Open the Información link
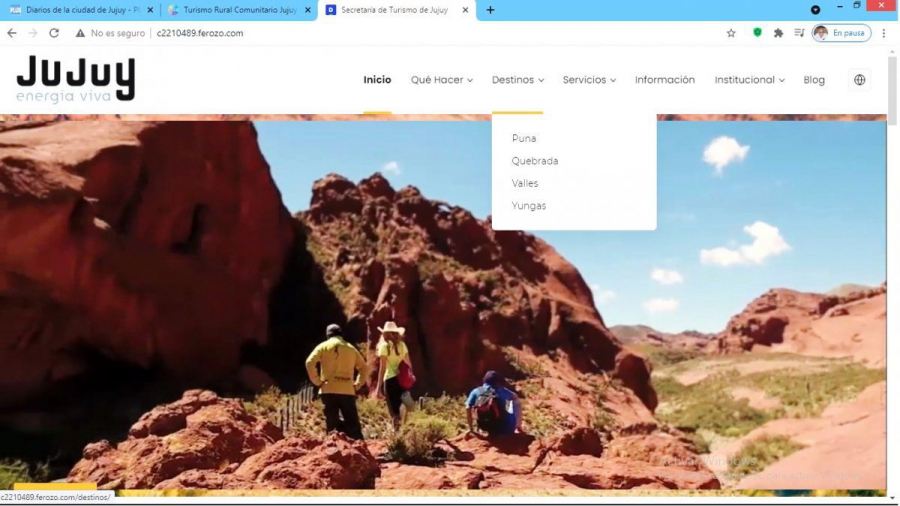 click(x=664, y=80)
